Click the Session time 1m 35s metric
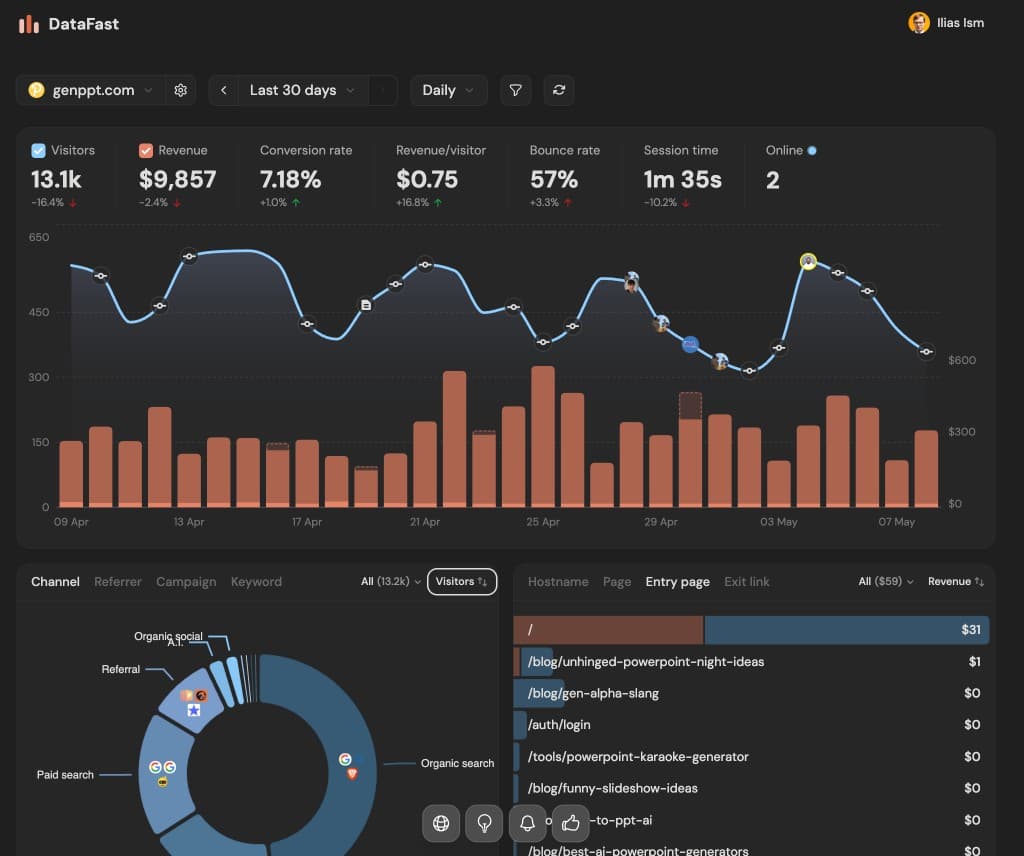 (682, 175)
